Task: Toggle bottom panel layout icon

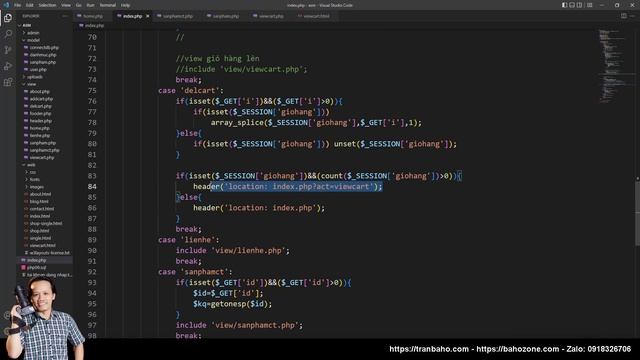Action: [x=572, y=5]
